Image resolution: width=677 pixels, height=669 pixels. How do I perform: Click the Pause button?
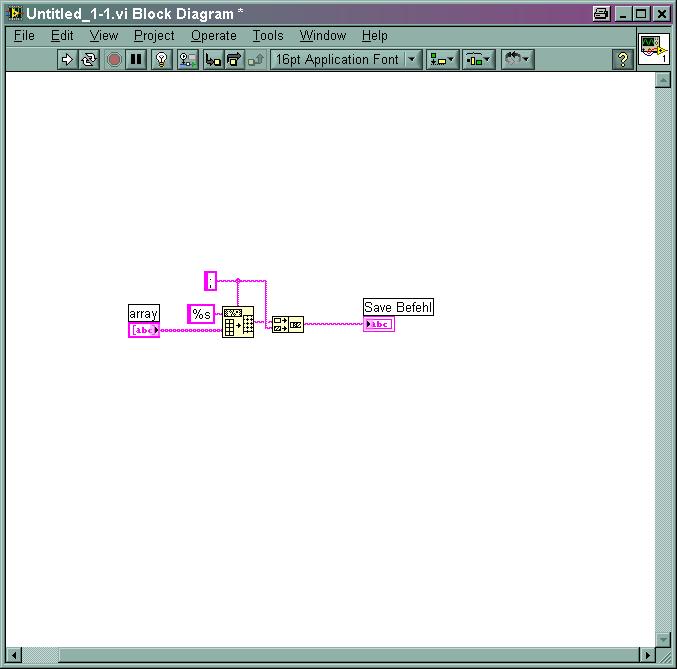pyautogui.click(x=136, y=60)
